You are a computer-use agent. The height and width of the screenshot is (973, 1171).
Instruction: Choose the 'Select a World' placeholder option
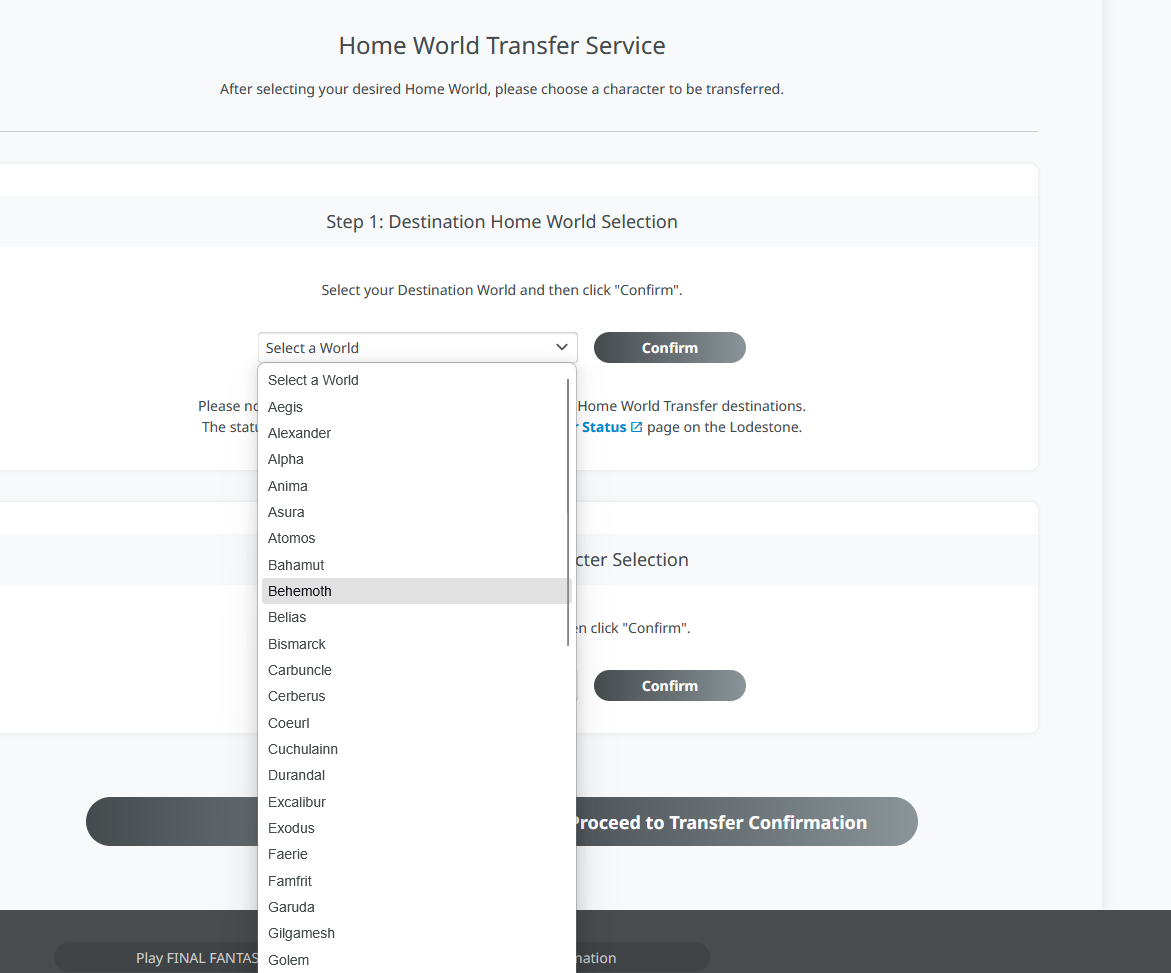click(x=416, y=380)
